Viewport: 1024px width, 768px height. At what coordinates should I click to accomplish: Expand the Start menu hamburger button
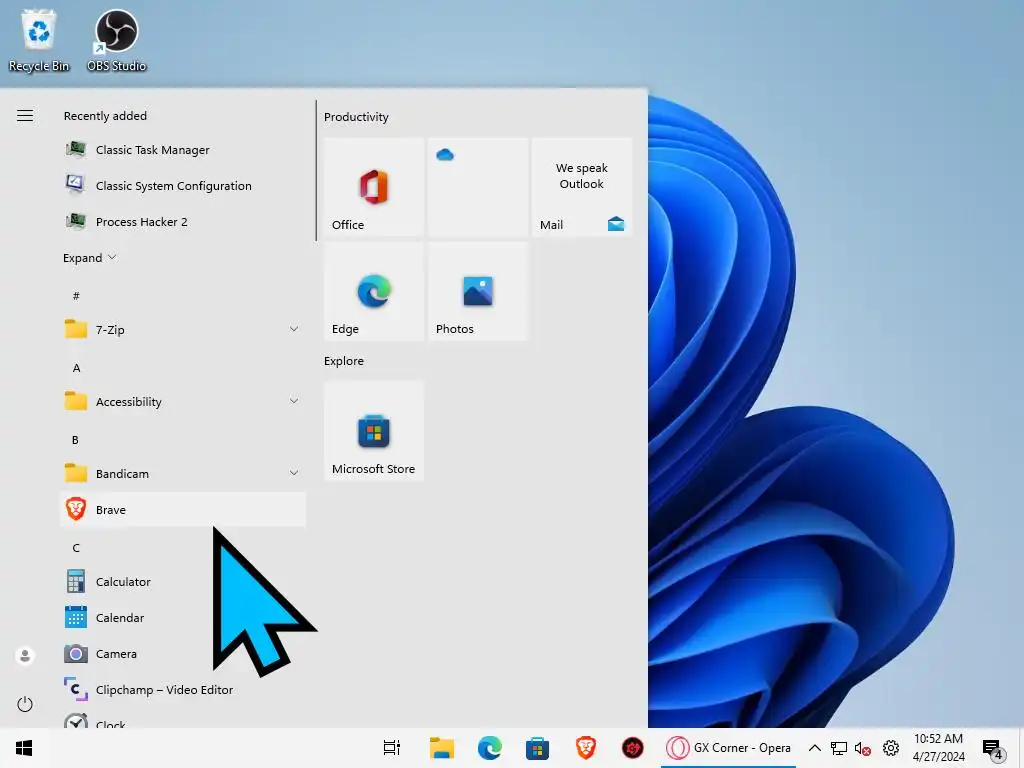pyautogui.click(x=25, y=116)
